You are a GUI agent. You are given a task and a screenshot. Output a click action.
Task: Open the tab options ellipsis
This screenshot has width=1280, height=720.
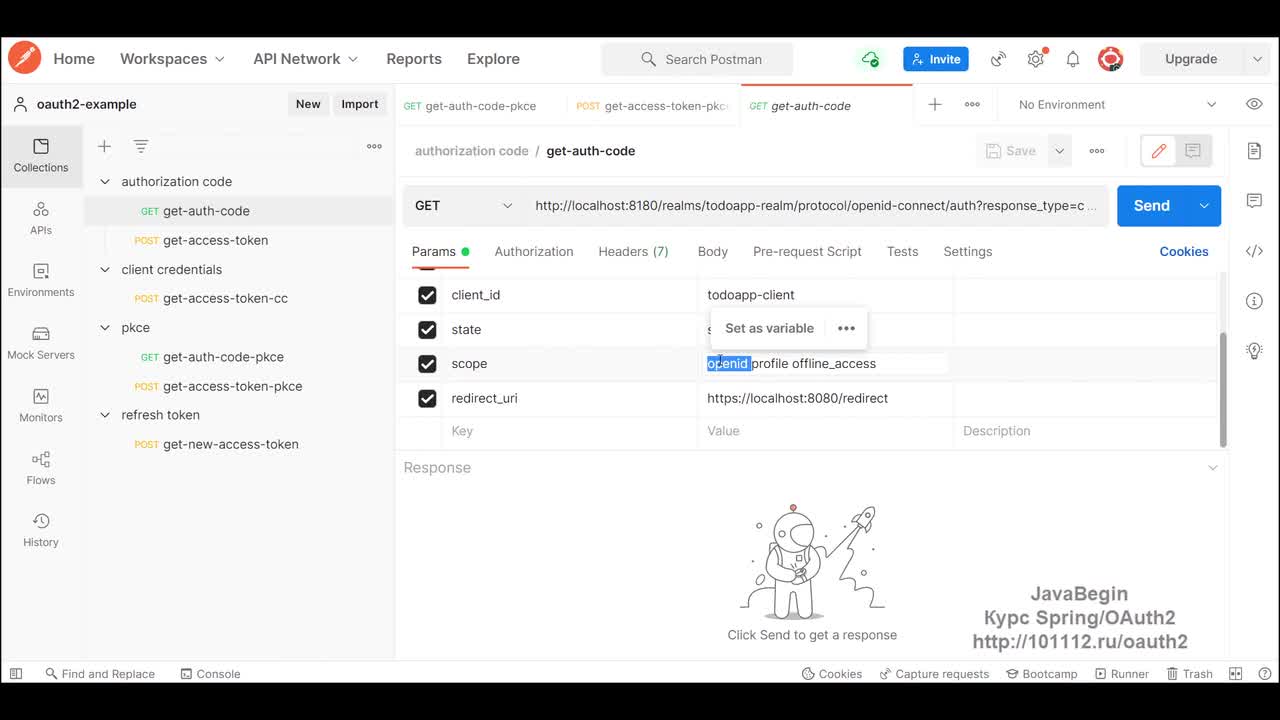pos(972,104)
